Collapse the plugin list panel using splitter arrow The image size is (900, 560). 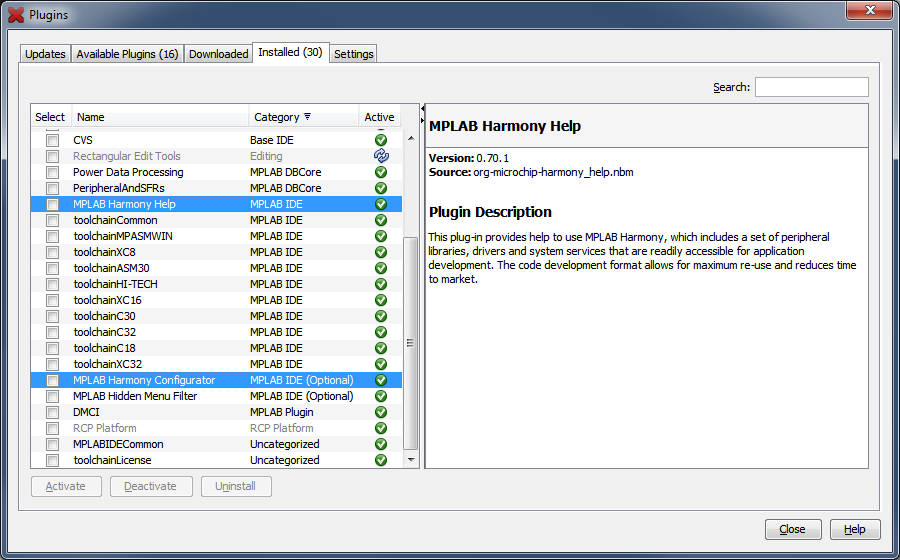pos(422,107)
